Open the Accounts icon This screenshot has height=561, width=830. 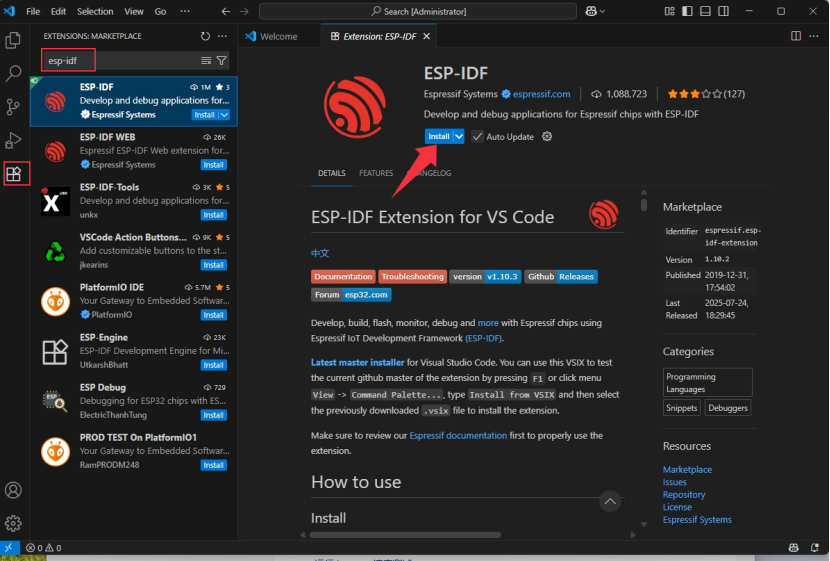(x=13, y=490)
